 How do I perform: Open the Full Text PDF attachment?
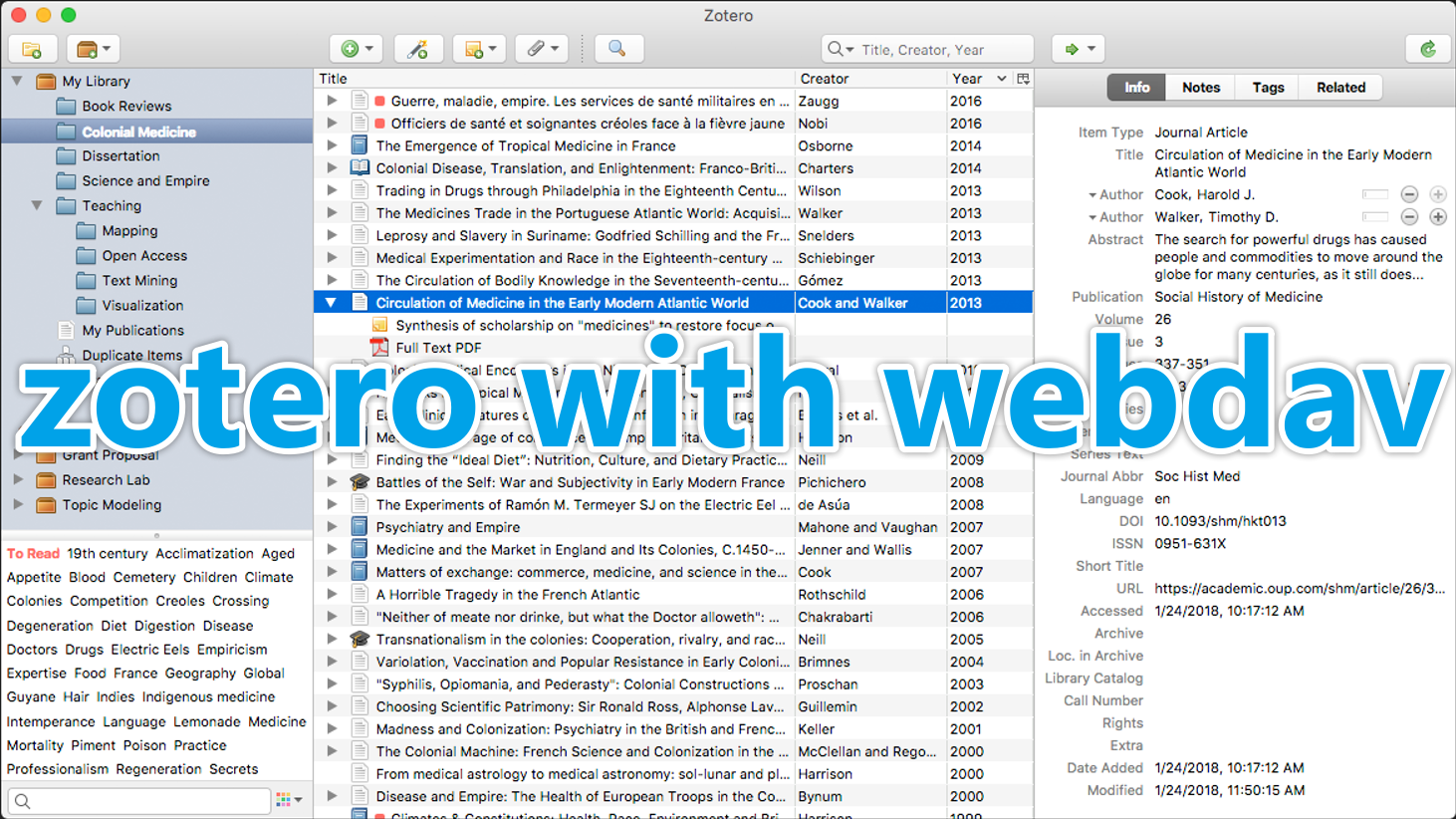pos(438,348)
